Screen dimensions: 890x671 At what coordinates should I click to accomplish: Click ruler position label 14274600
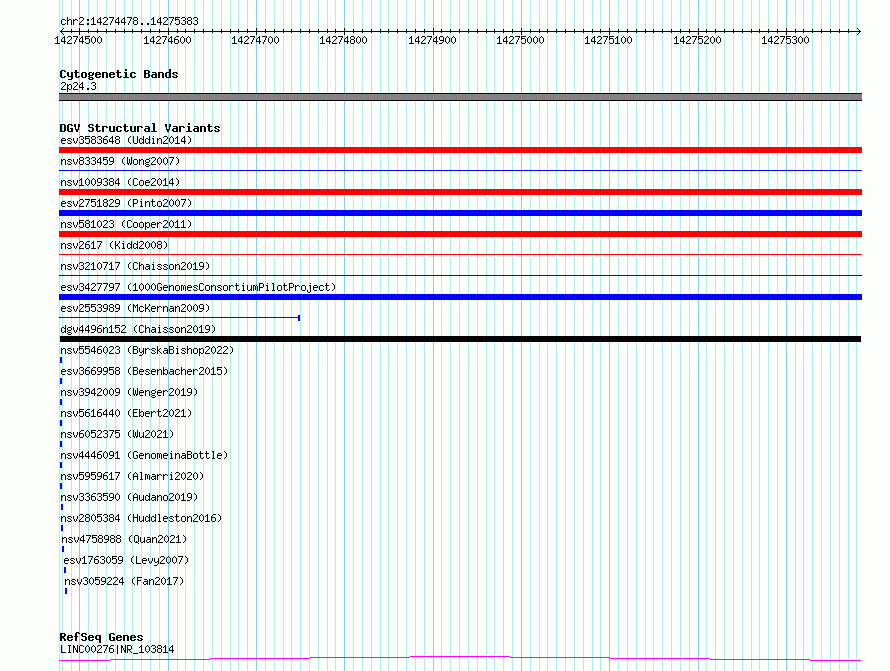167,40
